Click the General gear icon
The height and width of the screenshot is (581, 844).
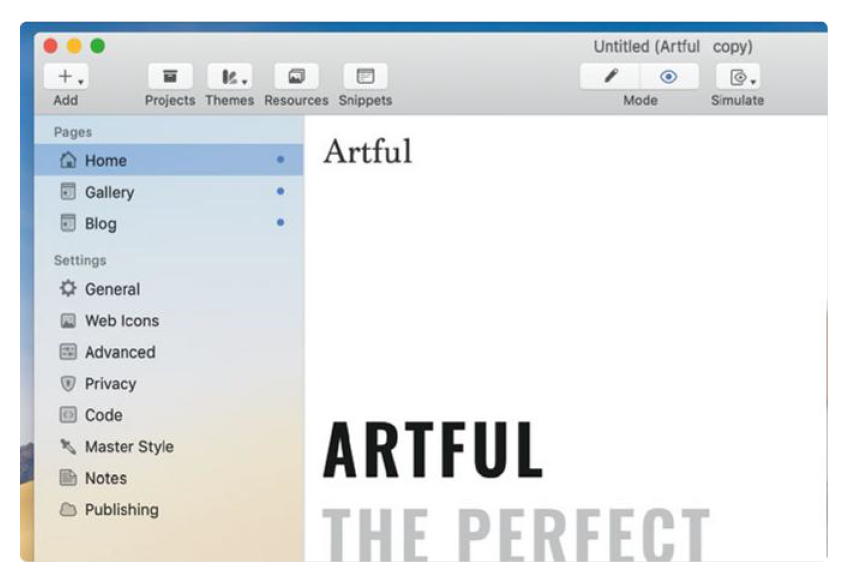[x=68, y=289]
